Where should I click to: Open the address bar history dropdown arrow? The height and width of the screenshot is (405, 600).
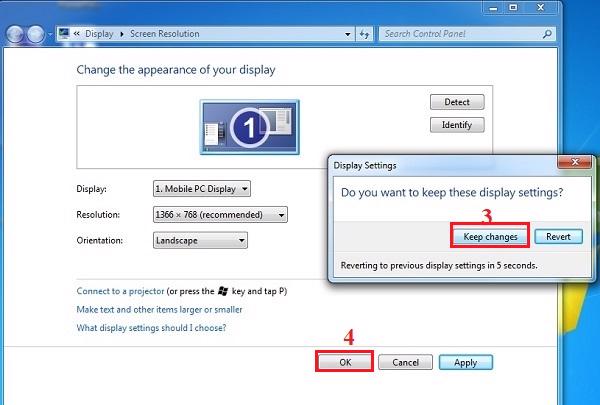coord(349,33)
